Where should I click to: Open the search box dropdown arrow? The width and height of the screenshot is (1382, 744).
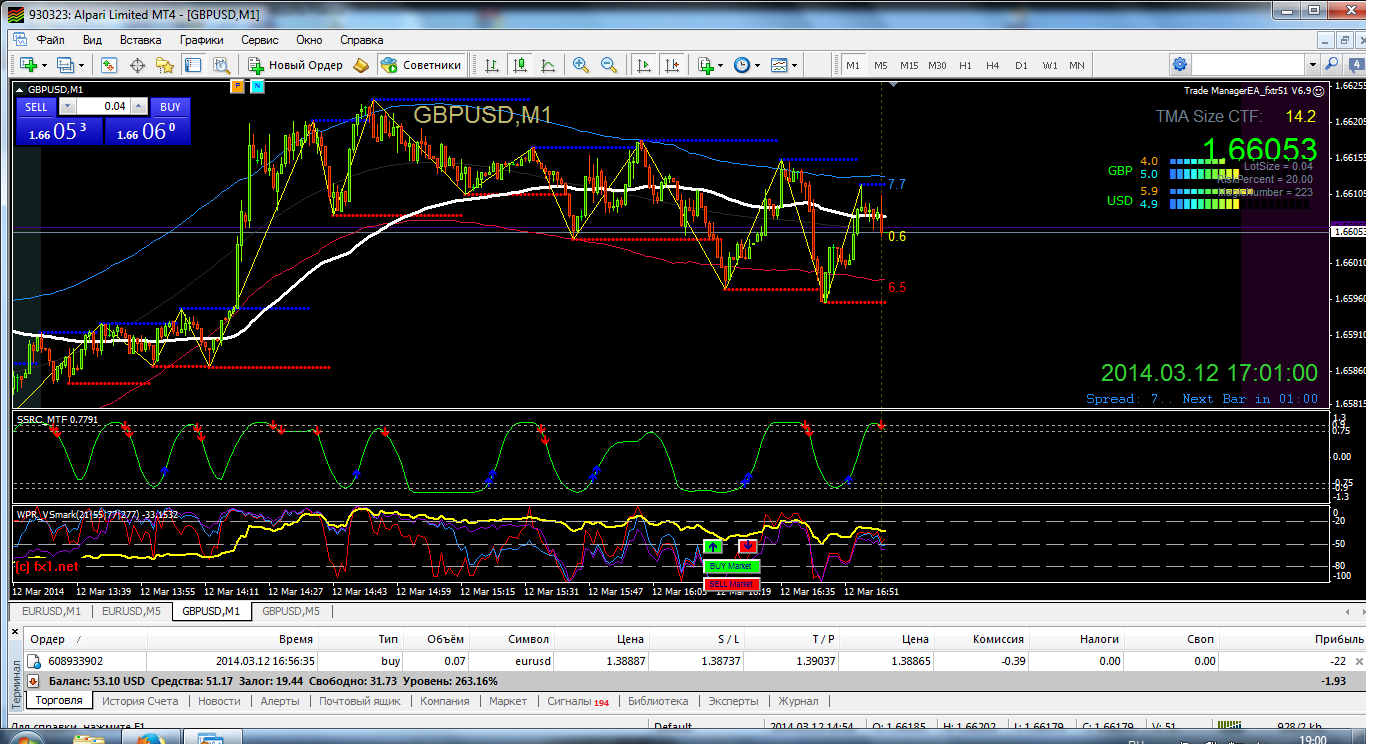1312,64
